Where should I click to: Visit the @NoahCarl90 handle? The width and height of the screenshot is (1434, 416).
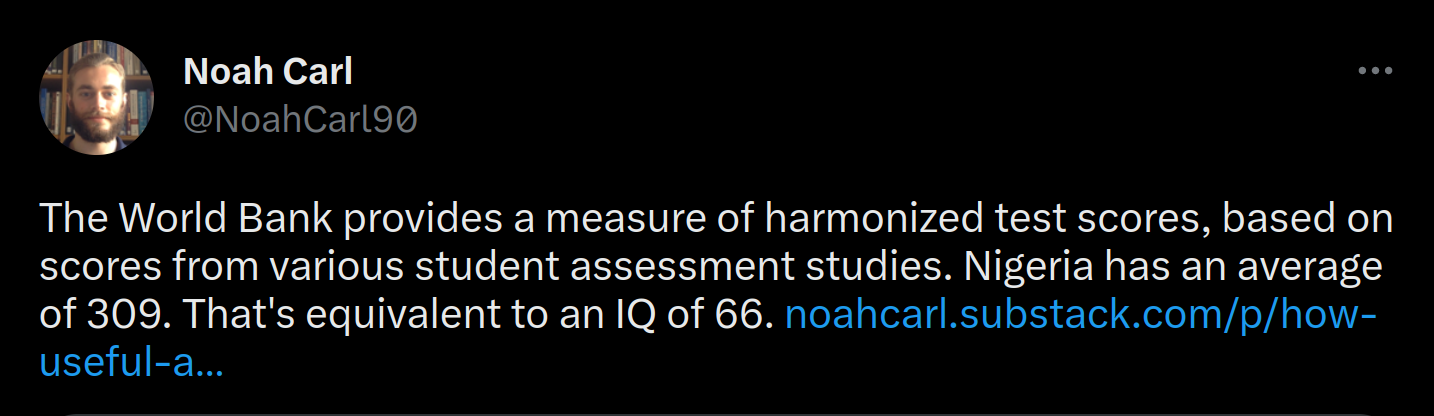300,120
